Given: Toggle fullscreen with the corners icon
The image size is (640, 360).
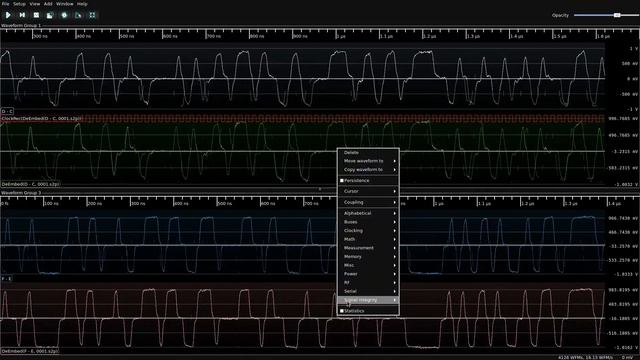Looking at the screenshot, I should [92, 15].
